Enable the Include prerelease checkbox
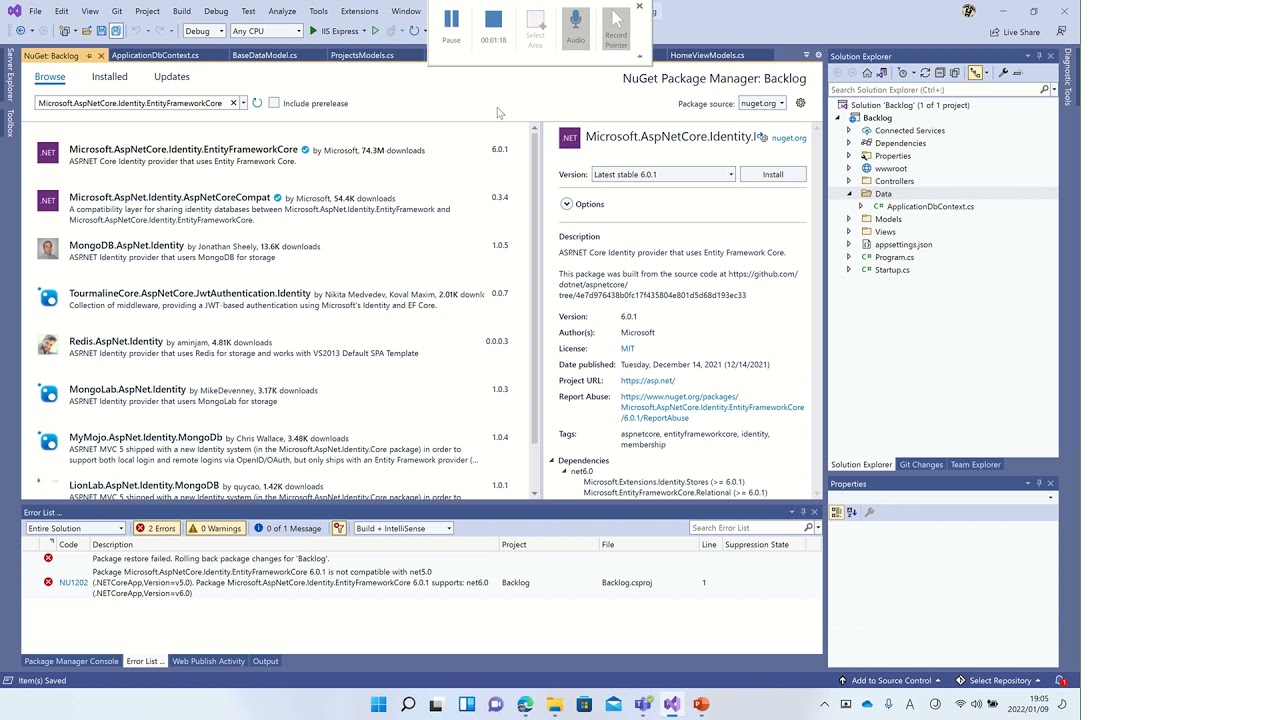 (x=274, y=103)
